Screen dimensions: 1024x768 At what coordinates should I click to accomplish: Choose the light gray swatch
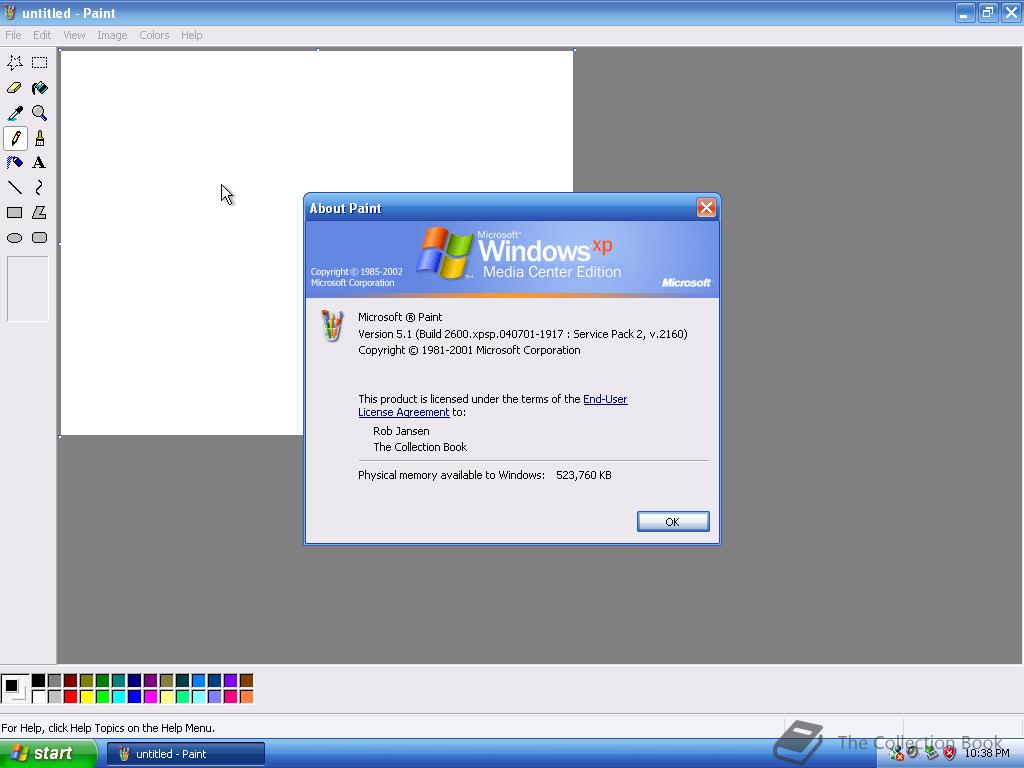tap(54, 697)
